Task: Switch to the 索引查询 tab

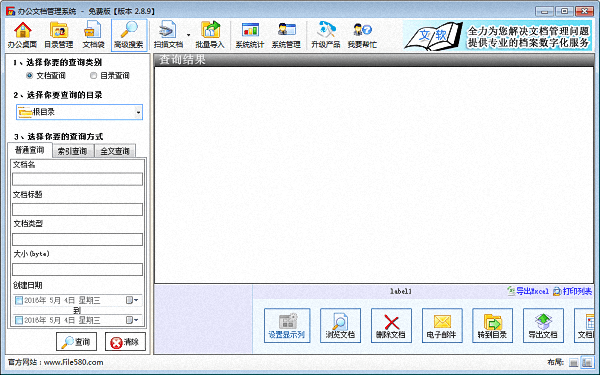Action: 72,152
